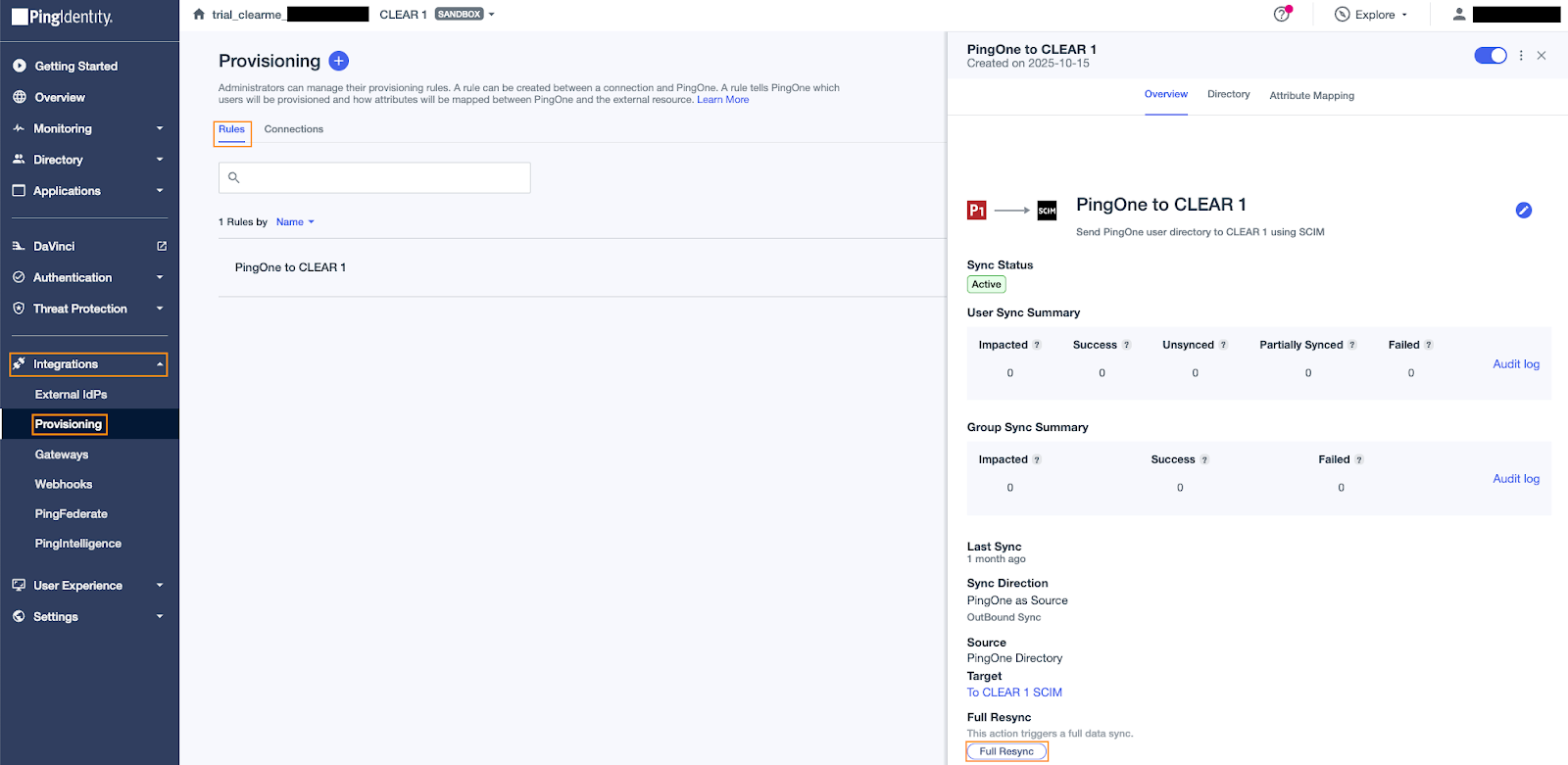
Task: Click the Active sync status badge
Action: click(x=987, y=284)
